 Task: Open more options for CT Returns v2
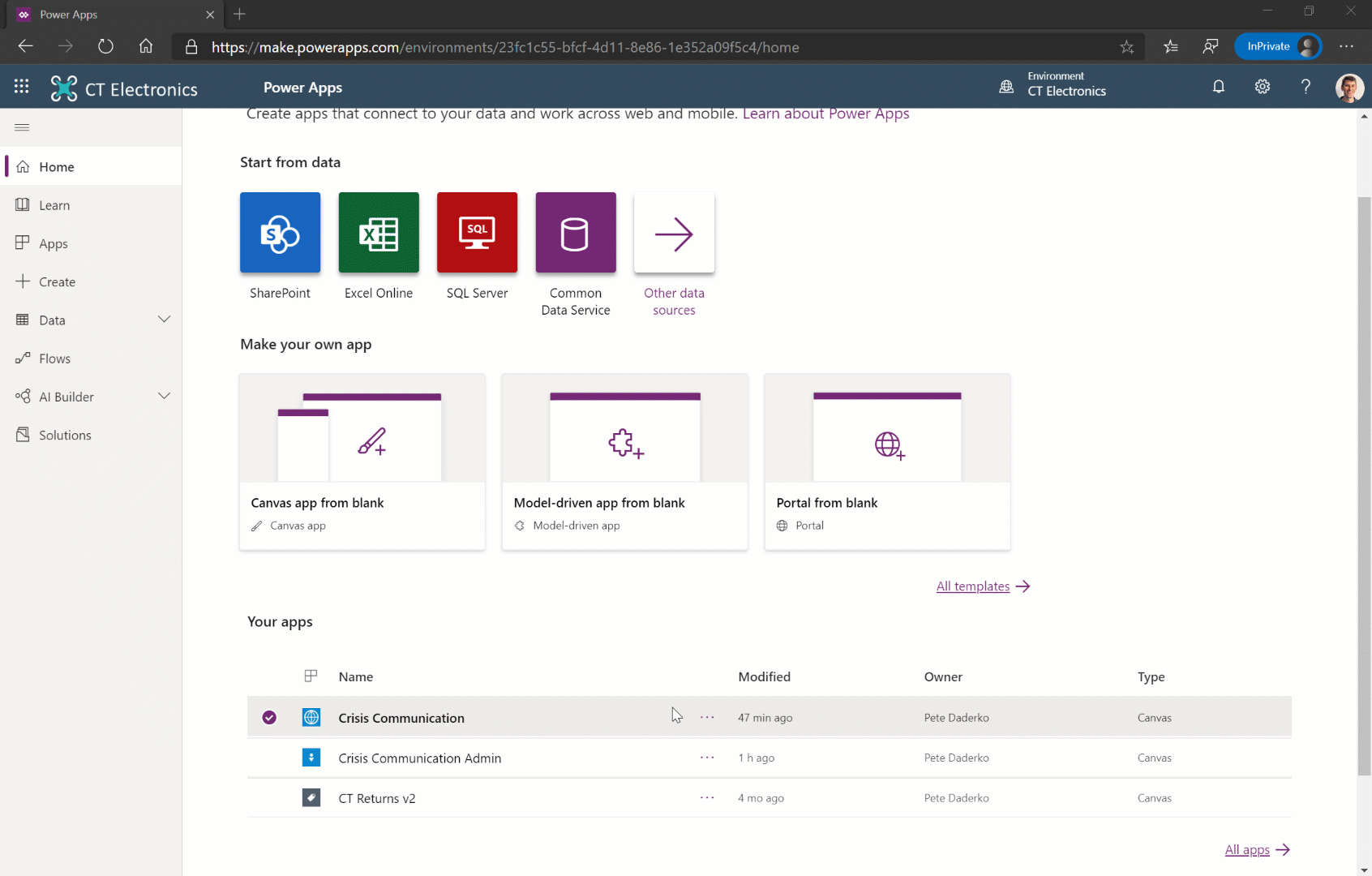coord(707,798)
